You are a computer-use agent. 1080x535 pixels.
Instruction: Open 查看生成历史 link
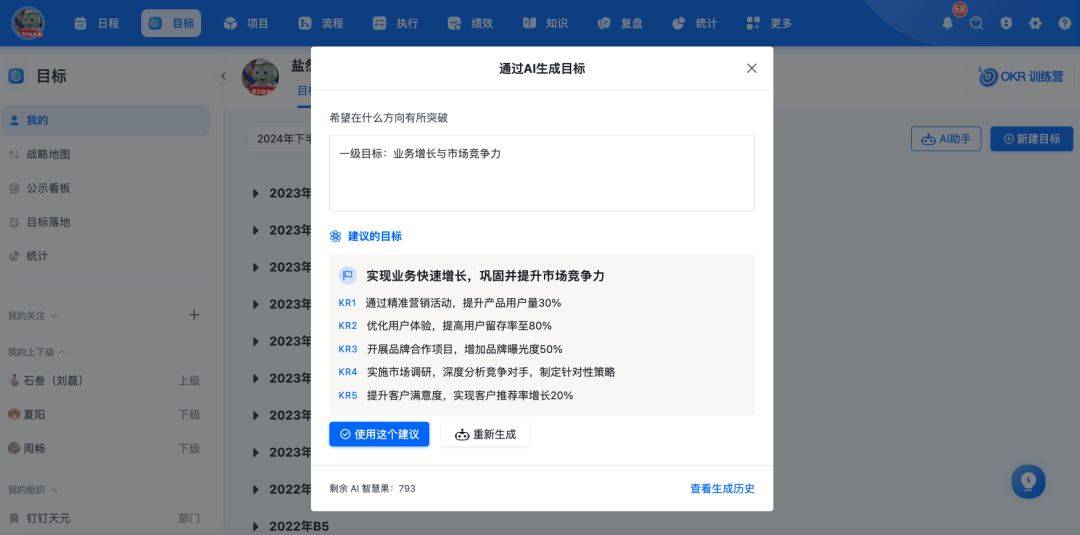pos(723,489)
